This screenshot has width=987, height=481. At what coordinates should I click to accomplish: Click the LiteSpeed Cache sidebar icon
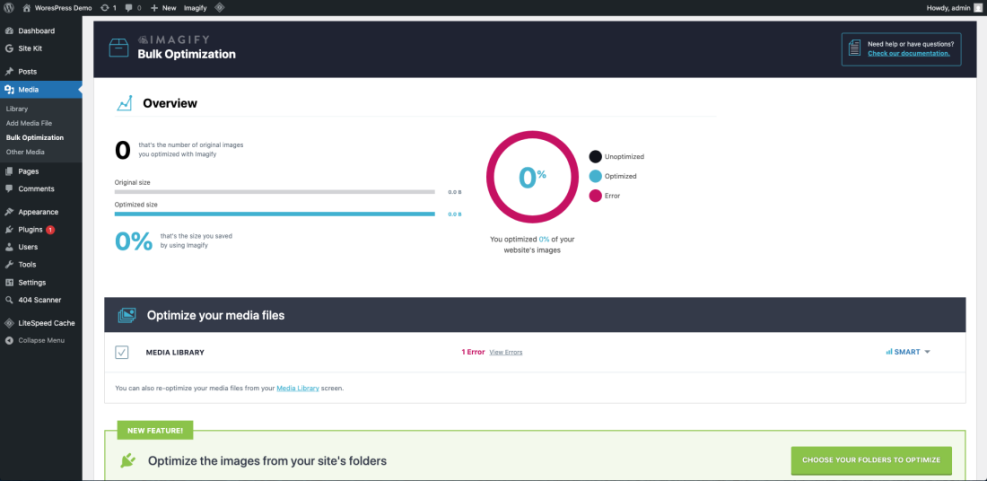point(9,323)
